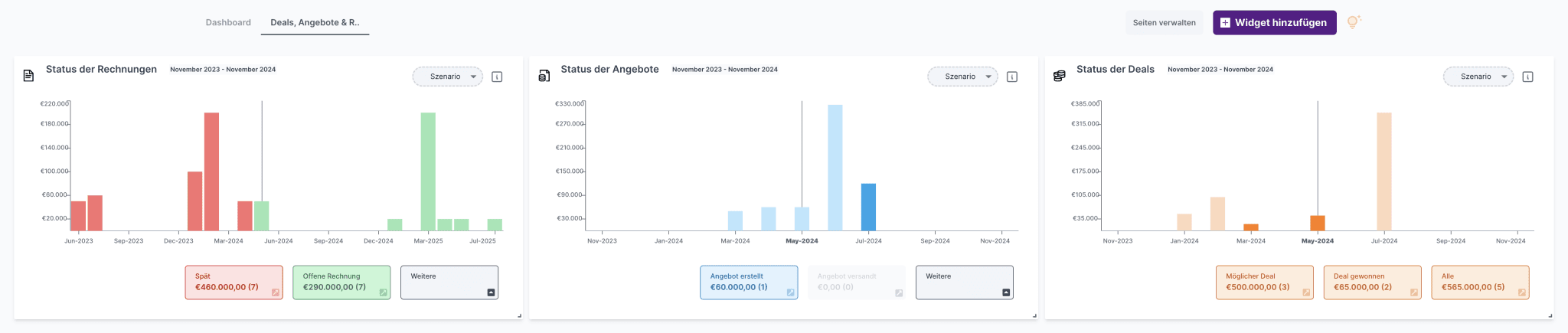Expand Weitere in the Status der Angebote widget
The height and width of the screenshot is (333, 1568).
tap(964, 282)
